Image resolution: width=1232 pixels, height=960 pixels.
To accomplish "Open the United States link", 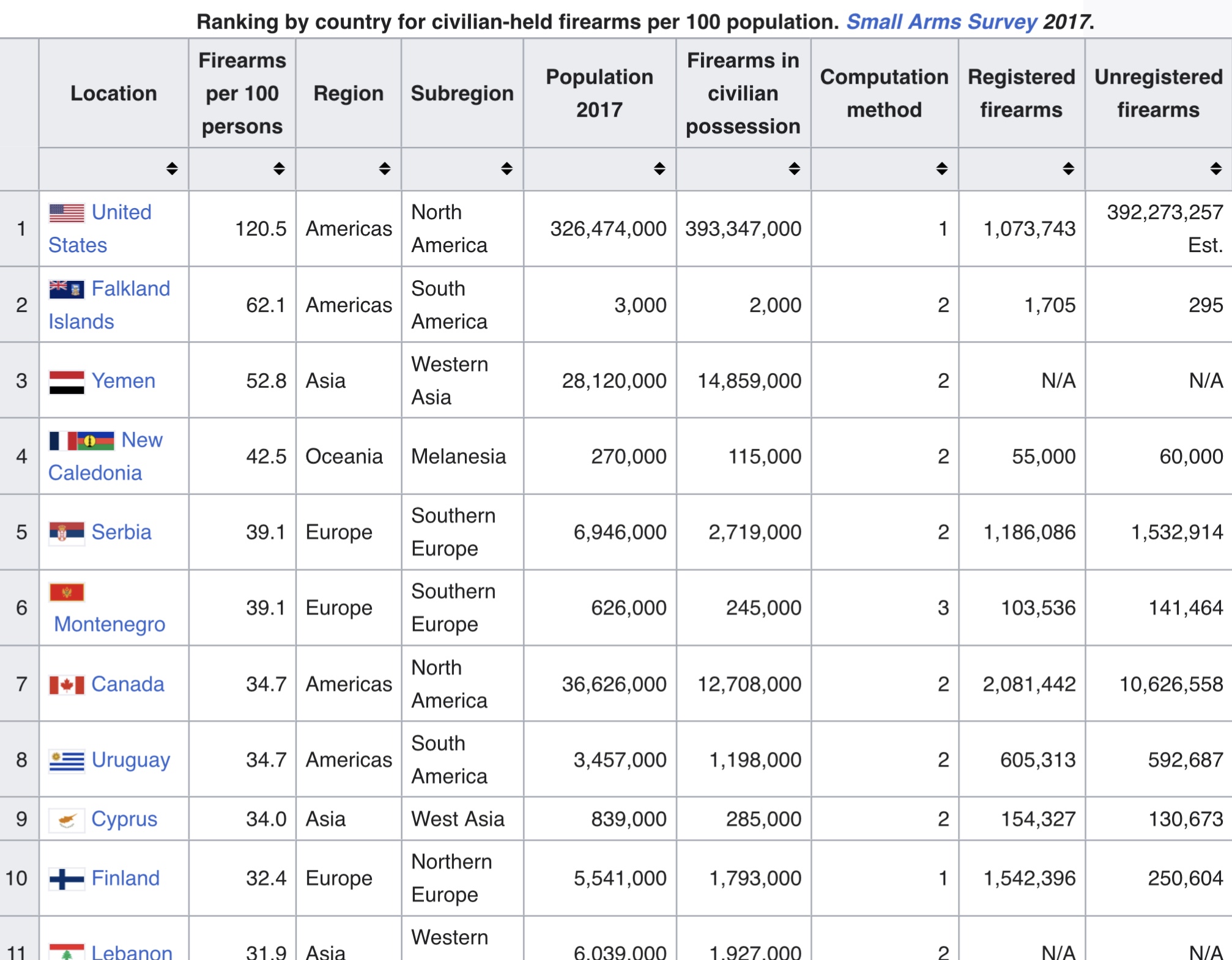I will pos(100,229).
